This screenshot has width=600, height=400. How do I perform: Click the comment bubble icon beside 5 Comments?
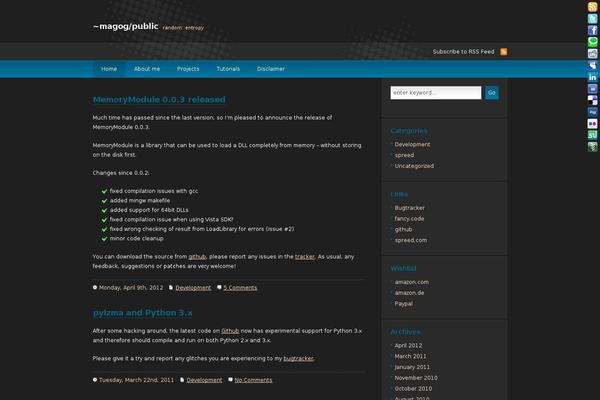(x=219, y=287)
